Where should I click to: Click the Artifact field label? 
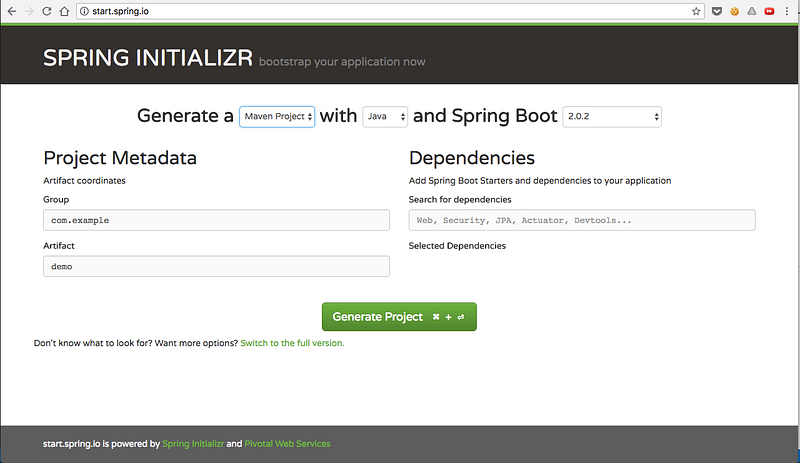(59, 246)
